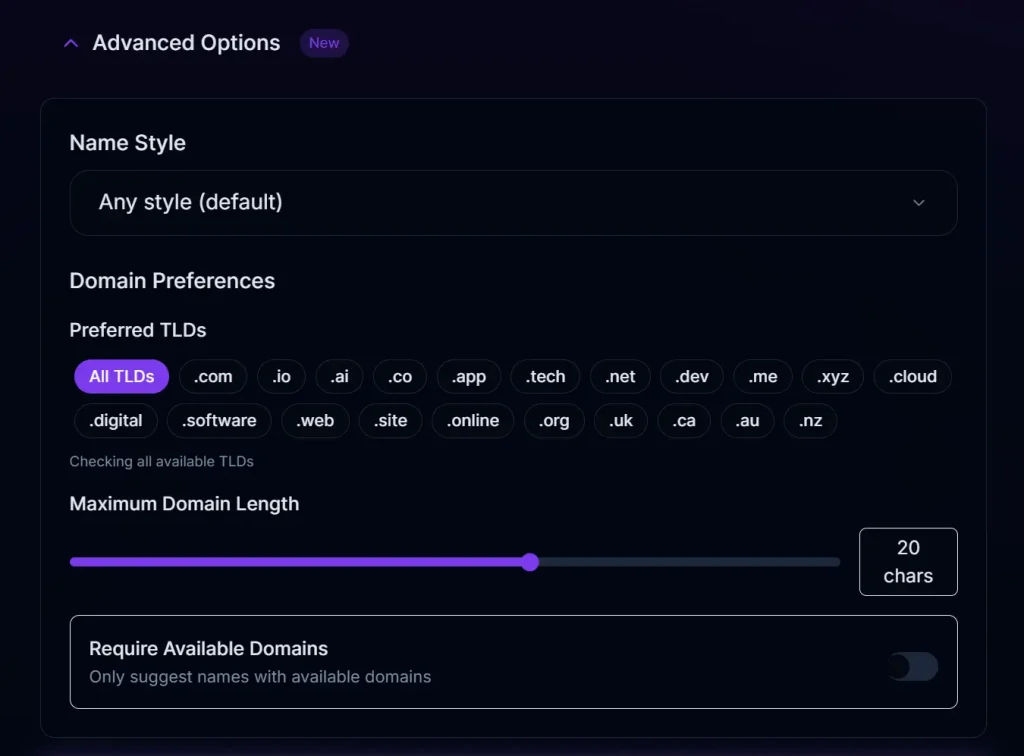Select the .tech TLD
The image size is (1024, 756).
point(545,376)
